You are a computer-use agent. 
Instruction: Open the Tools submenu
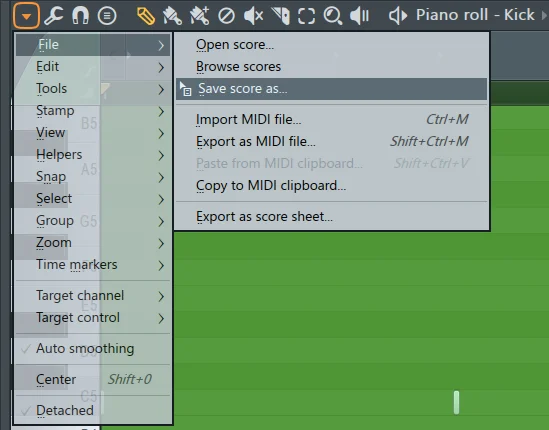coord(93,89)
